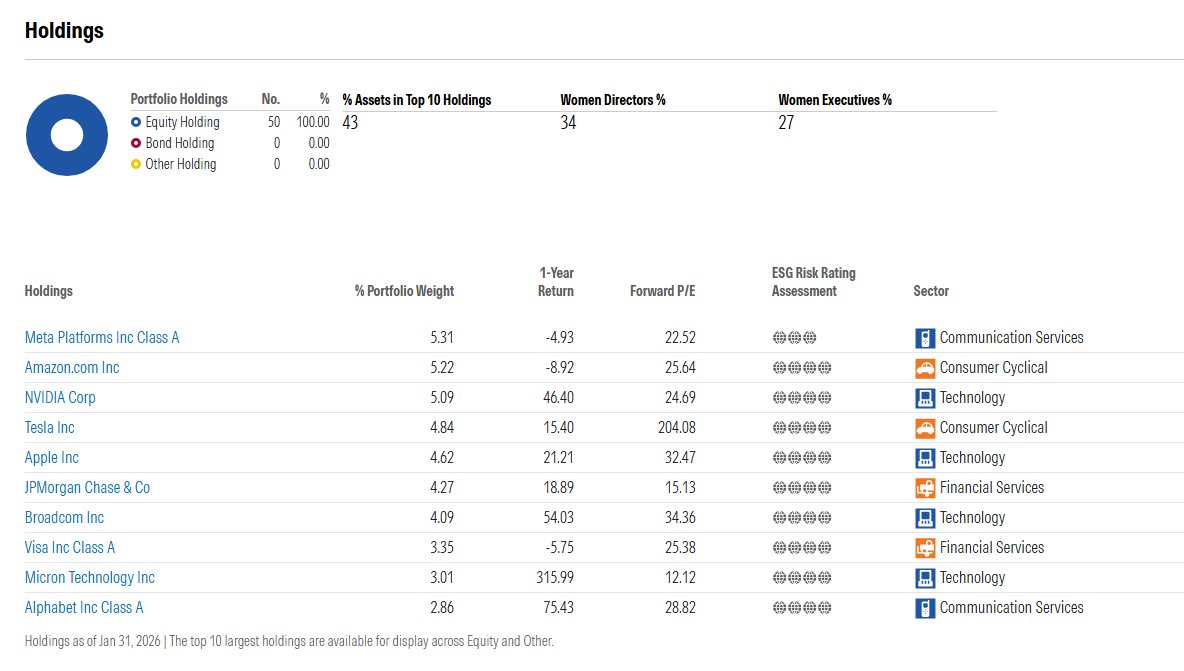Viewport: 1184px width, 671px height.
Task: Click ESG globe rating icons for Broadcom Inc
Action: 802,518
